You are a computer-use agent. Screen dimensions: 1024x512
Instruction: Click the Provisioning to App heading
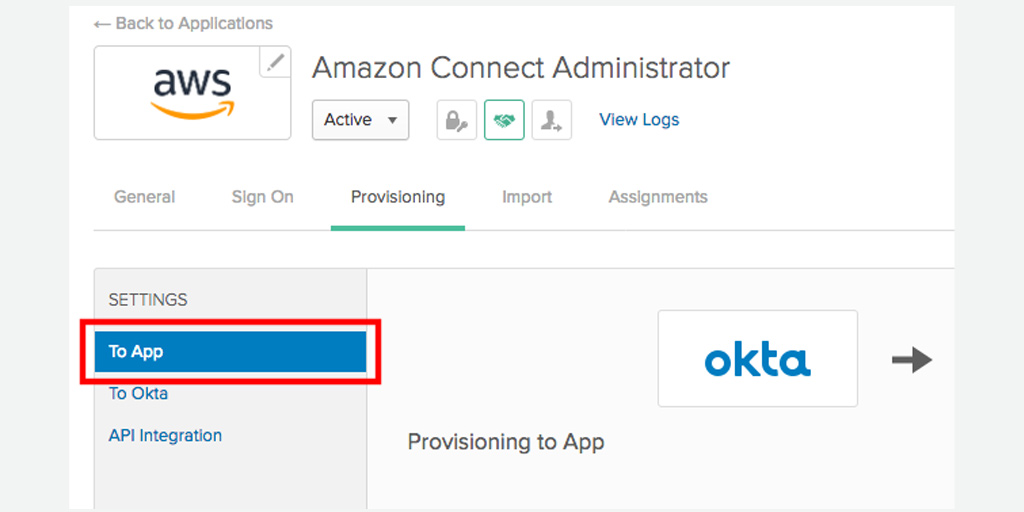[506, 442]
